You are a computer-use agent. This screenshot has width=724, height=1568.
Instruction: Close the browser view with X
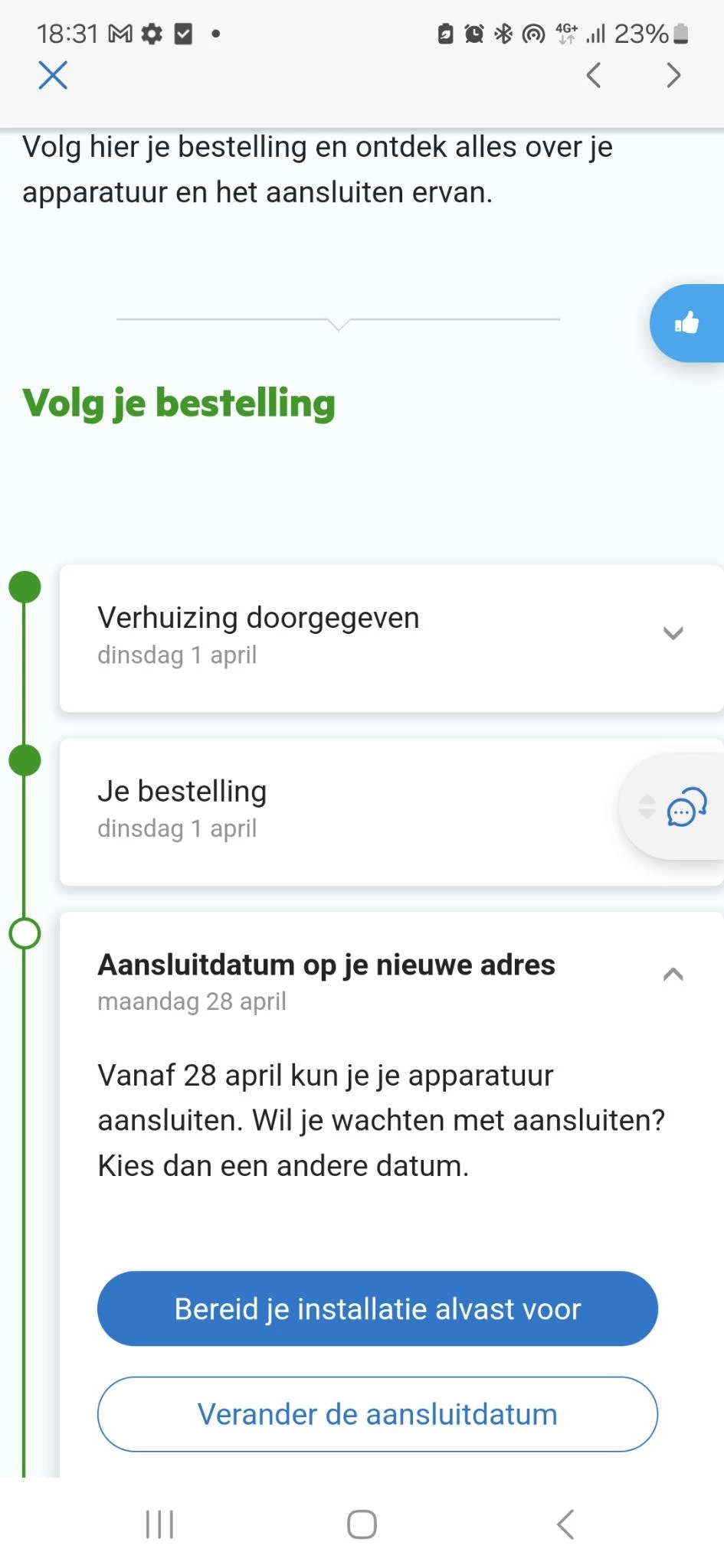point(53,75)
